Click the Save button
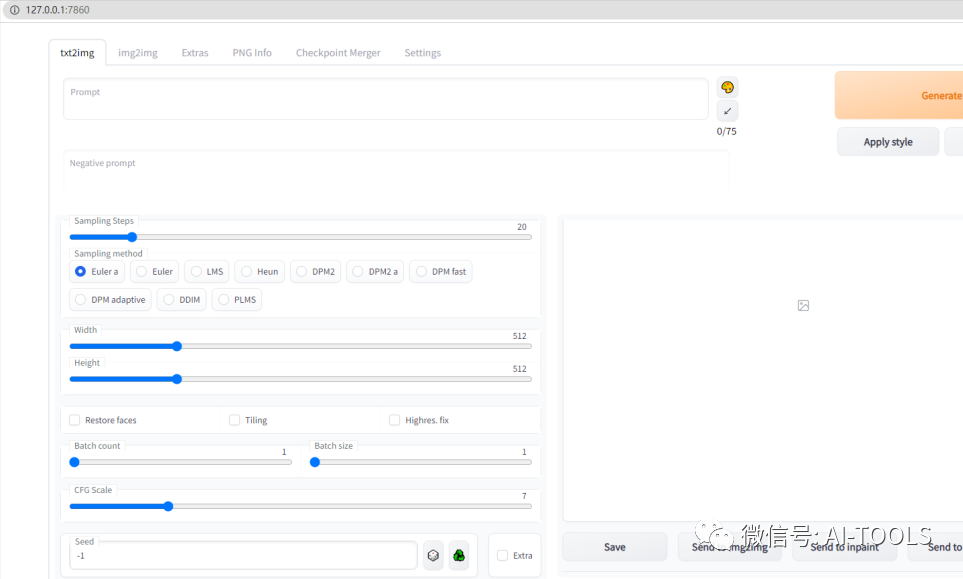The height and width of the screenshot is (579, 963). tap(614, 547)
